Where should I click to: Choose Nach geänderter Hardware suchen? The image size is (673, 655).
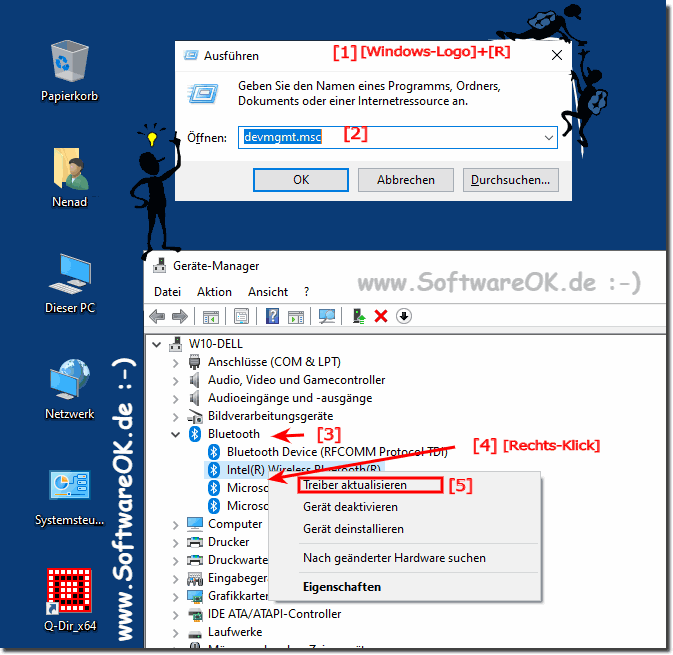404,558
